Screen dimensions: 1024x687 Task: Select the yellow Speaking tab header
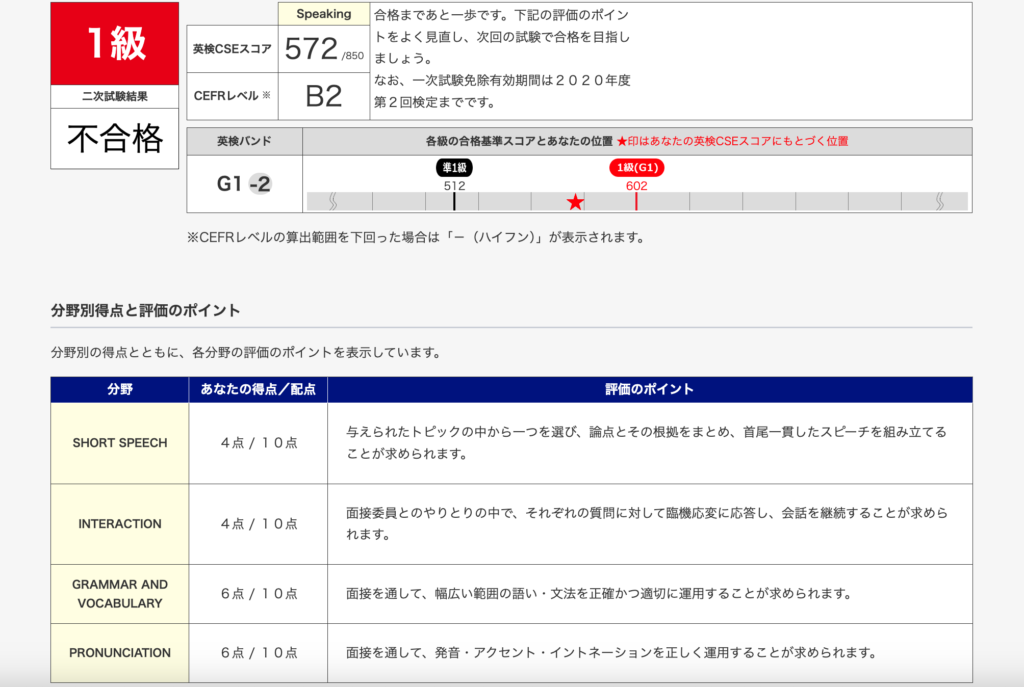[323, 14]
